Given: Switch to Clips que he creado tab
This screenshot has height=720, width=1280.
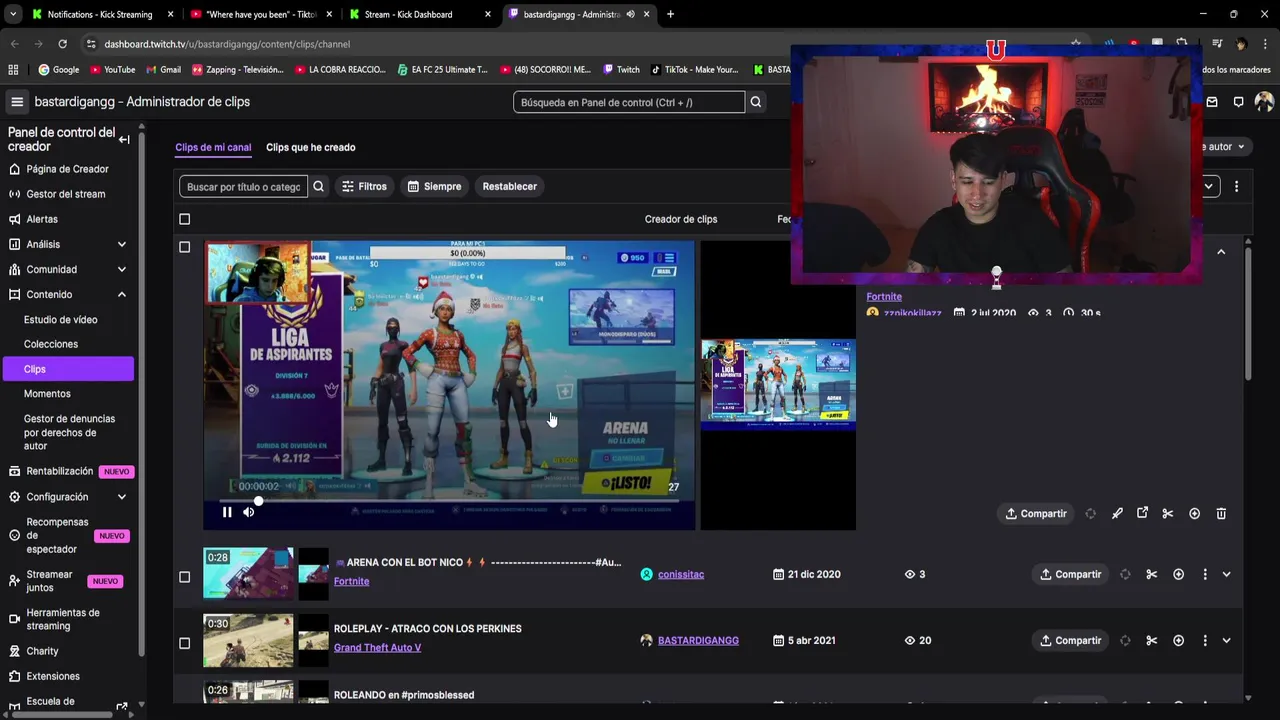Looking at the screenshot, I should [x=311, y=147].
